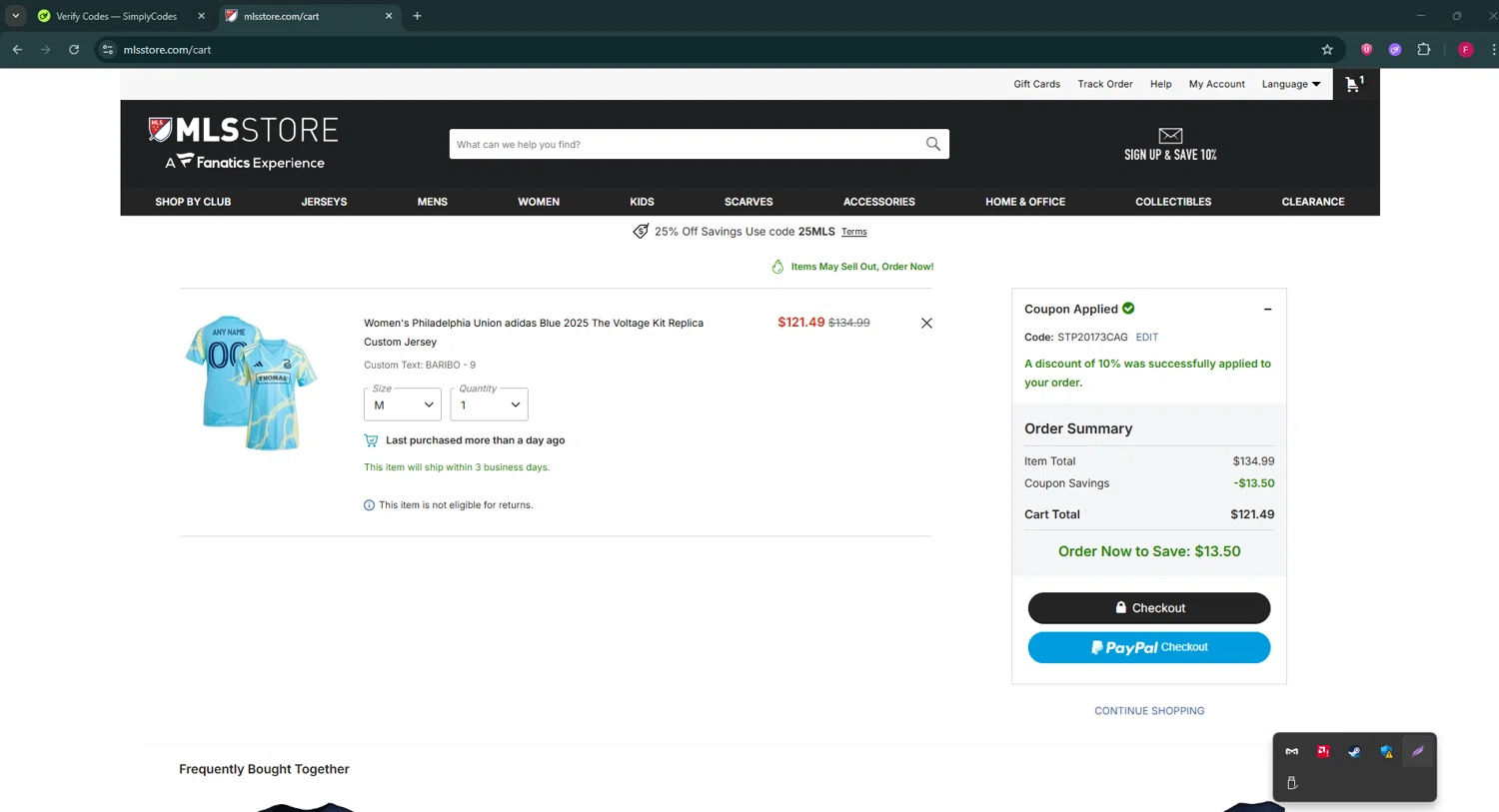
Task: Open the Scarves menu
Action: click(x=749, y=202)
